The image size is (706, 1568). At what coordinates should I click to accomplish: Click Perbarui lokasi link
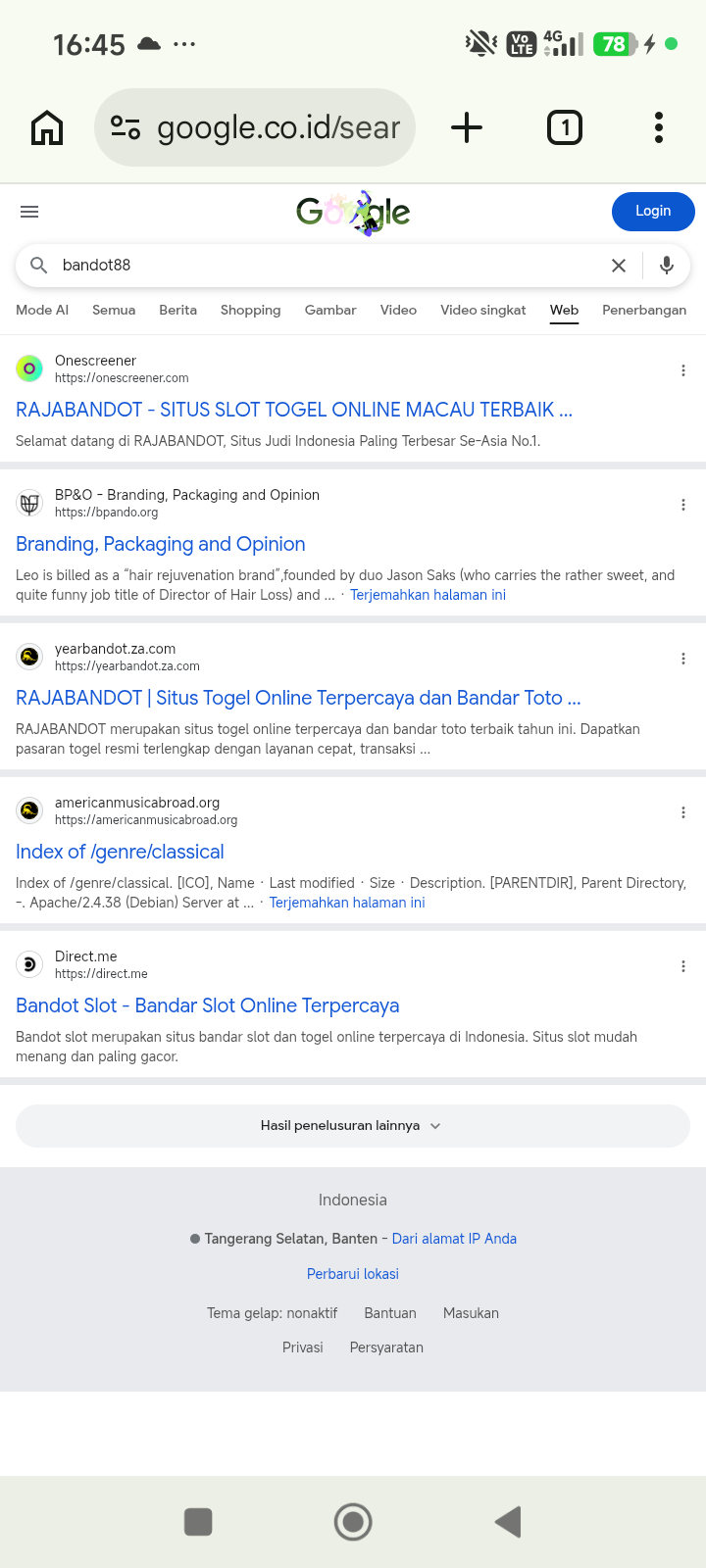353,1274
